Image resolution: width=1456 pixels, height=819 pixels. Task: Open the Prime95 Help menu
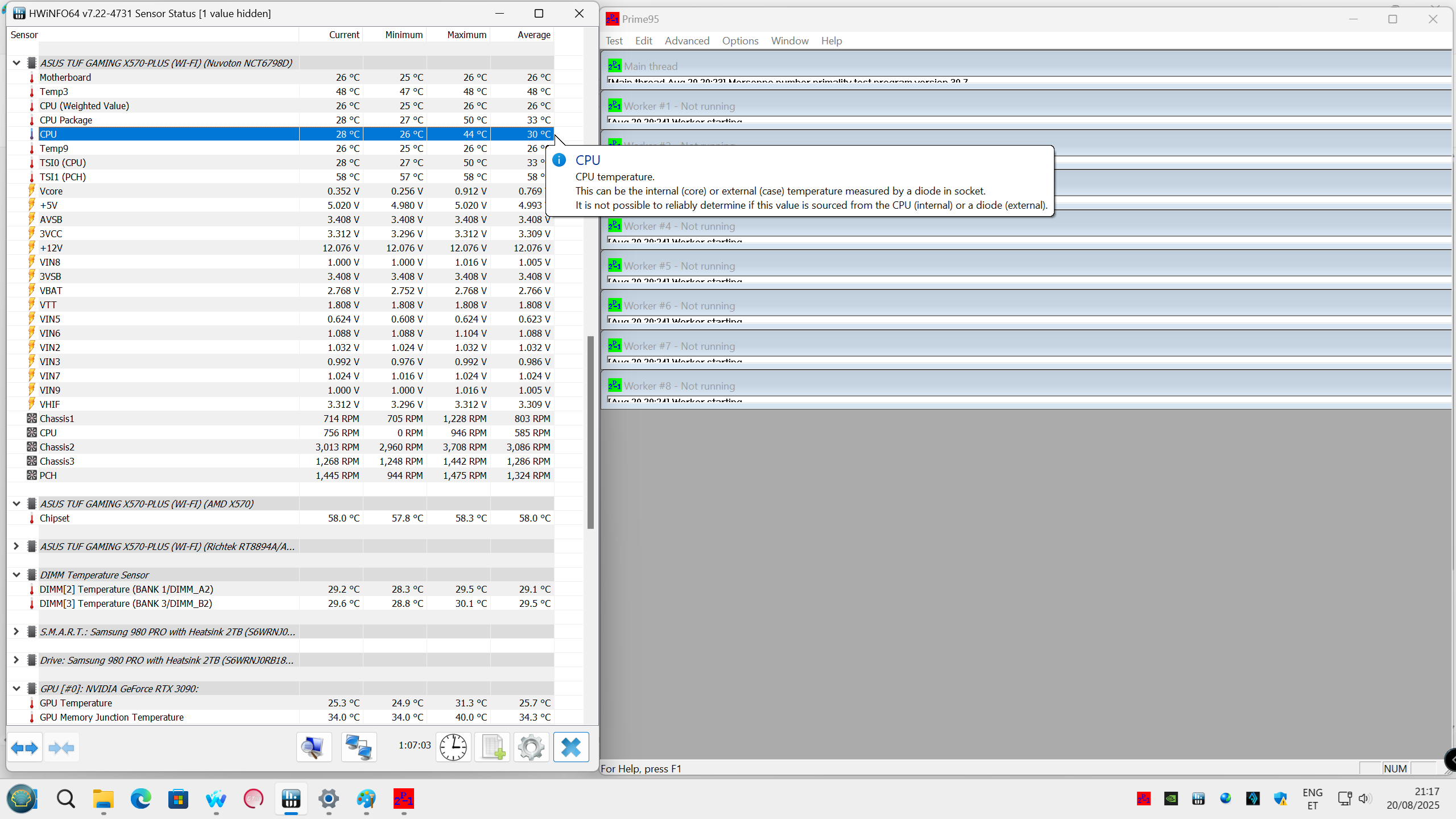click(832, 41)
